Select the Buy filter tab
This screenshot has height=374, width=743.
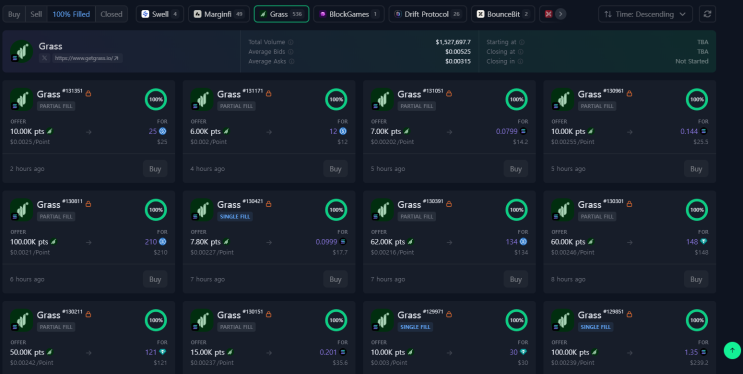tap(14, 14)
